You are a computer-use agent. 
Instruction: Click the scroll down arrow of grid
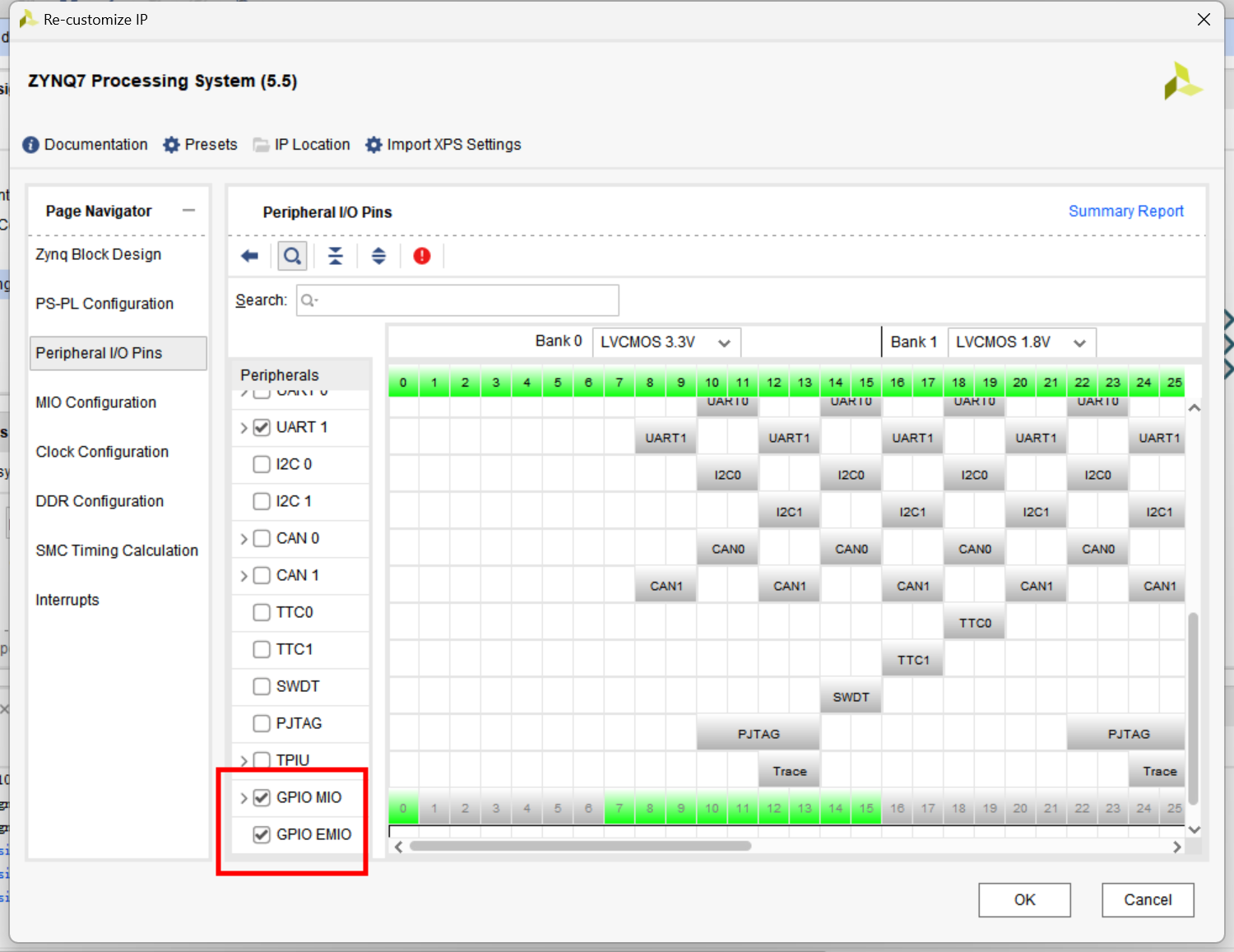pyautogui.click(x=1195, y=829)
